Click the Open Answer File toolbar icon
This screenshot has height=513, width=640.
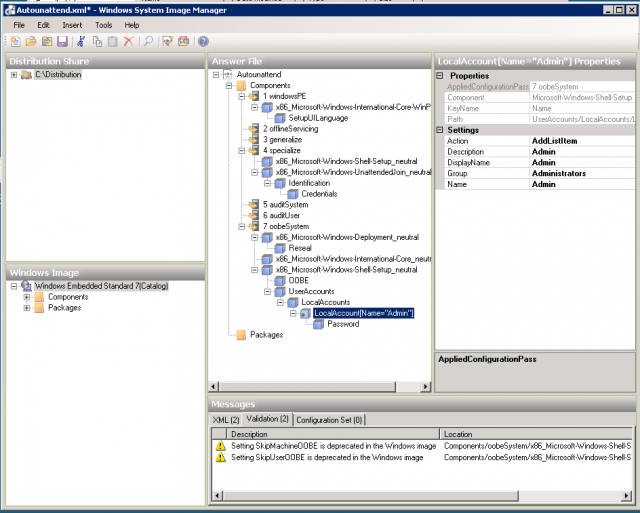(x=31, y=41)
